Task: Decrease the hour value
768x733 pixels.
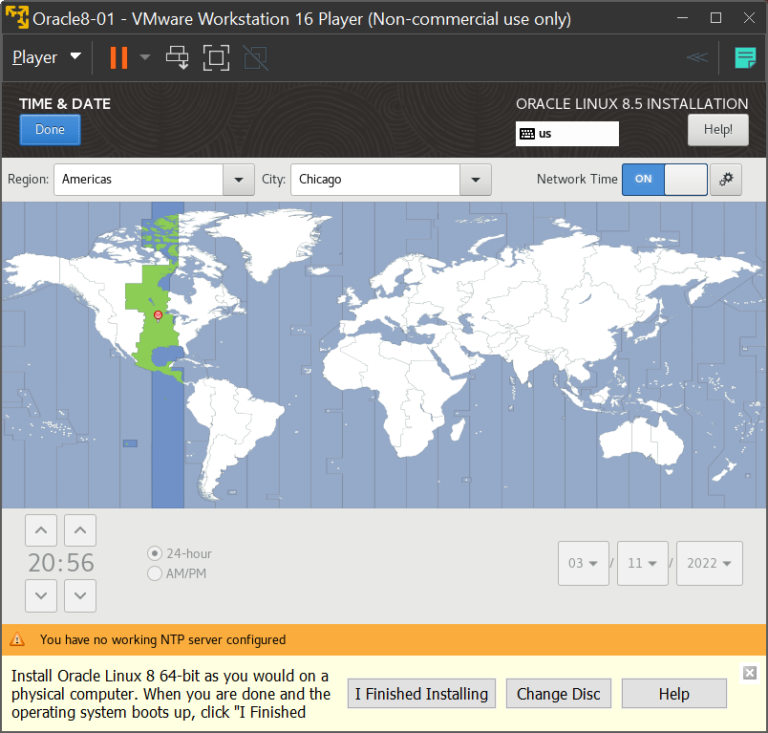Action: [41, 596]
